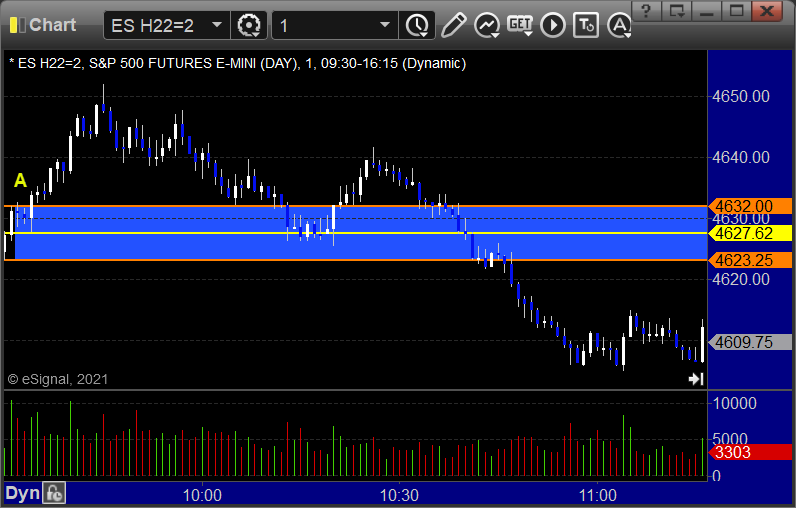This screenshot has height=508, width=796.
Task: Click the orange 4632.00 price label
Action: coord(750,206)
